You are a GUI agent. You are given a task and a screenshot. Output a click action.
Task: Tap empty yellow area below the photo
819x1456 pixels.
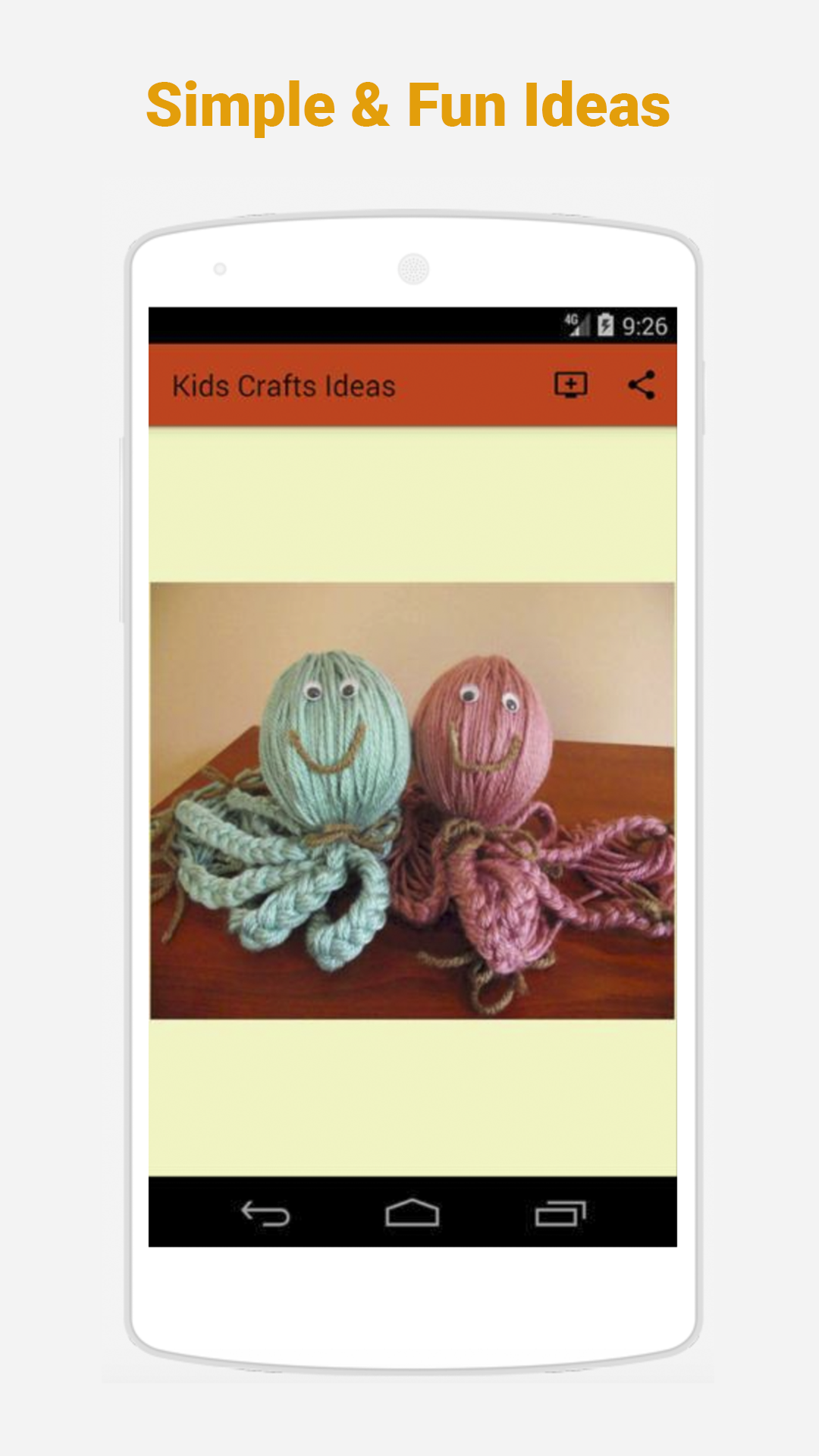pyautogui.click(x=413, y=1097)
